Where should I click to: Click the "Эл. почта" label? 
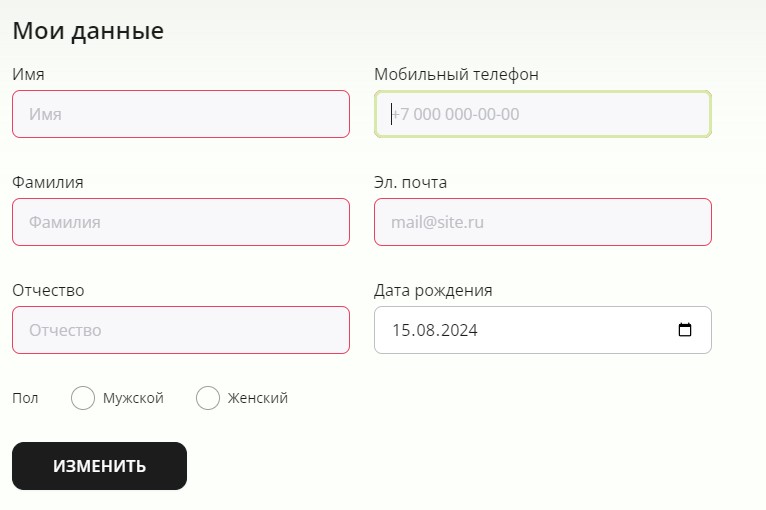[410, 182]
